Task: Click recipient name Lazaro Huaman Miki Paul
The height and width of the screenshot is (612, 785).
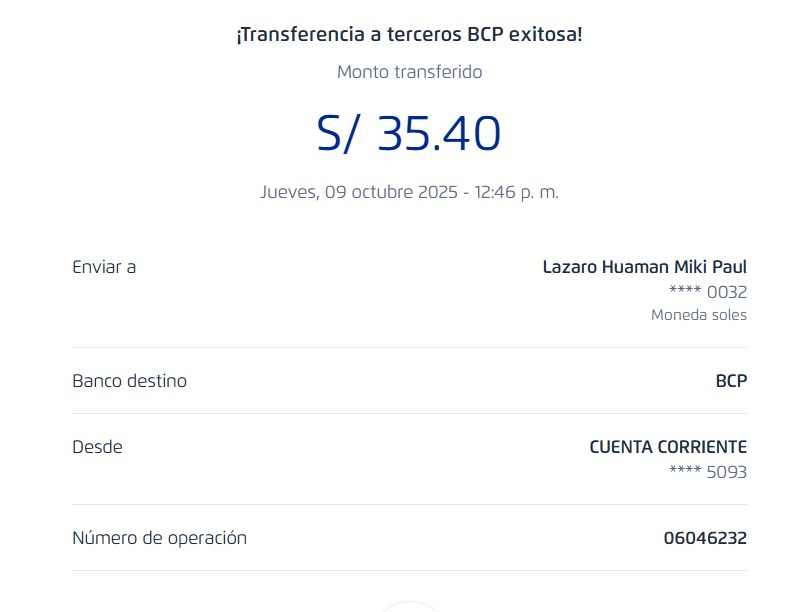Action: point(644,267)
